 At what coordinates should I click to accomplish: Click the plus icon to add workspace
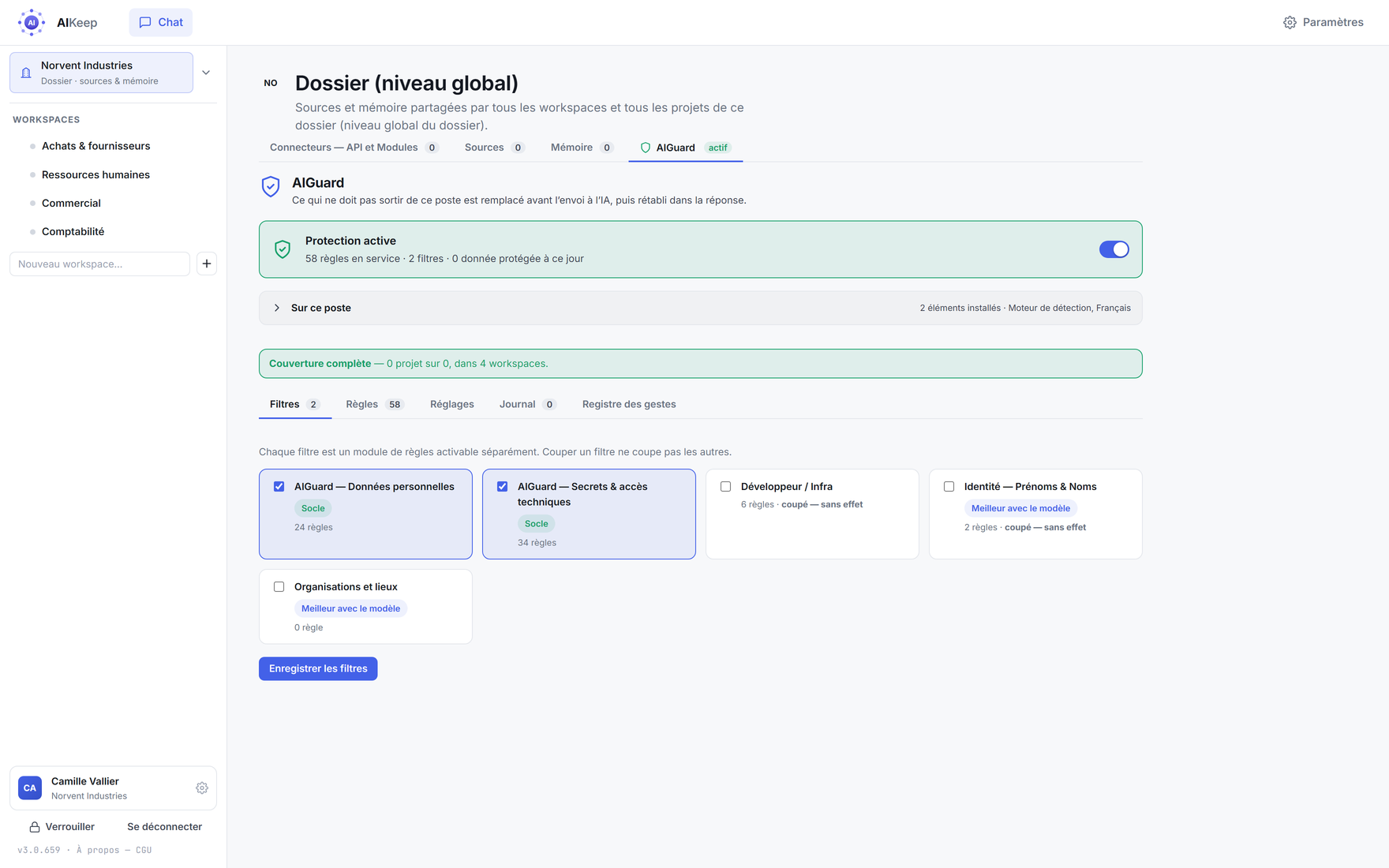point(207,264)
